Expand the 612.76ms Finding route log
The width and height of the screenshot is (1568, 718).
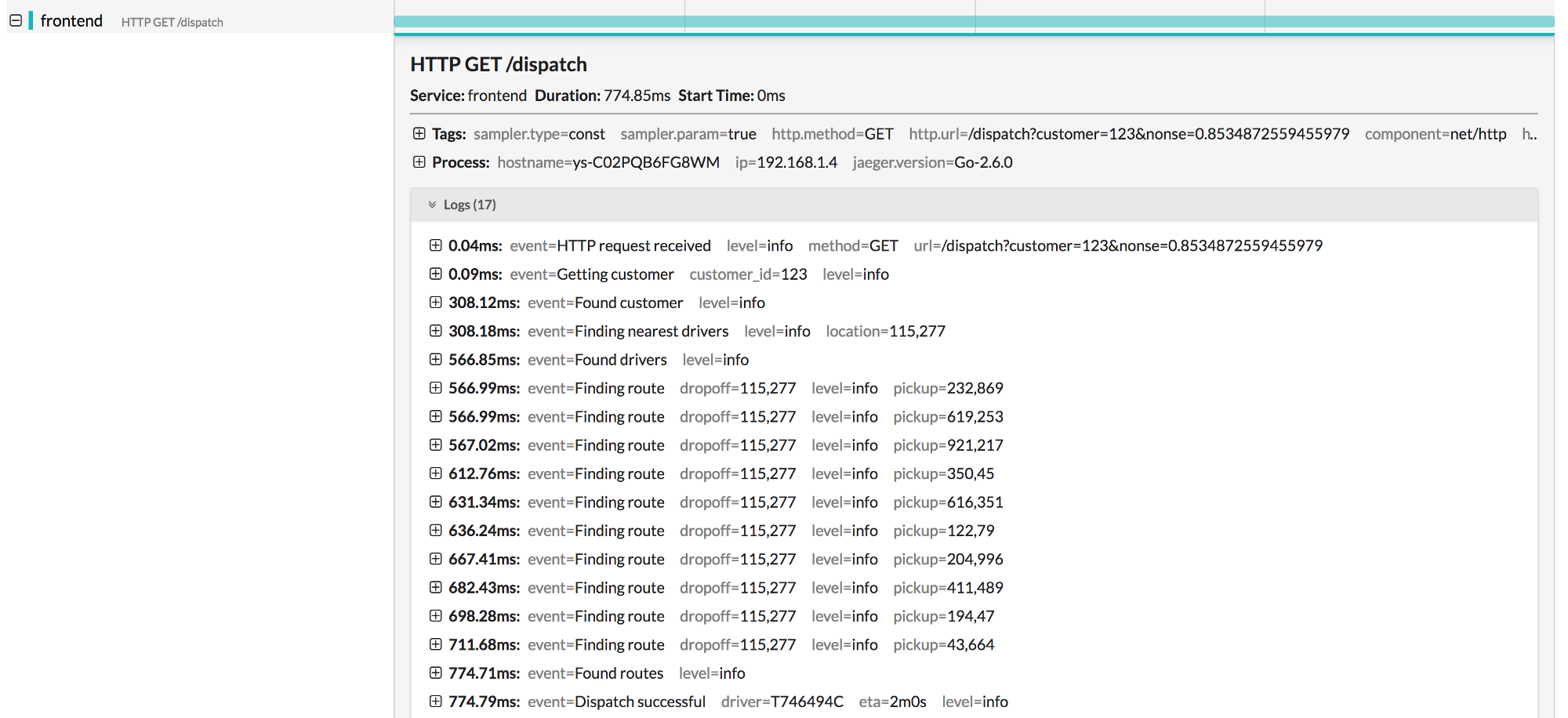click(436, 473)
